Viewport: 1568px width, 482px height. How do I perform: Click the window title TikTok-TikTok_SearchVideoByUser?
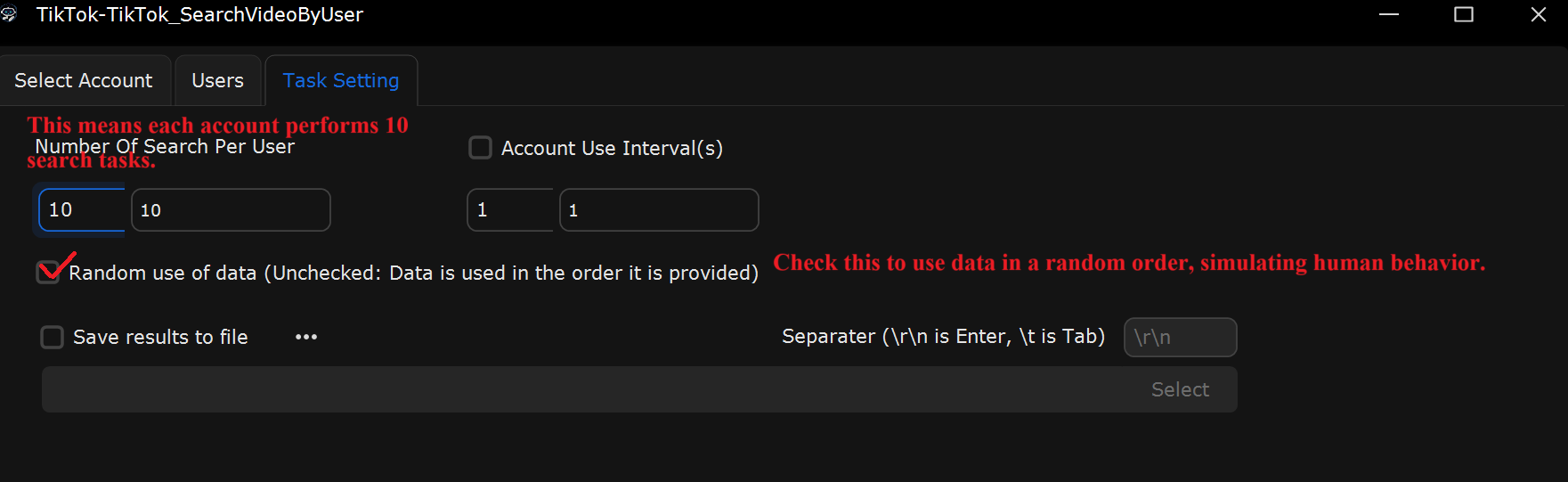[199, 14]
